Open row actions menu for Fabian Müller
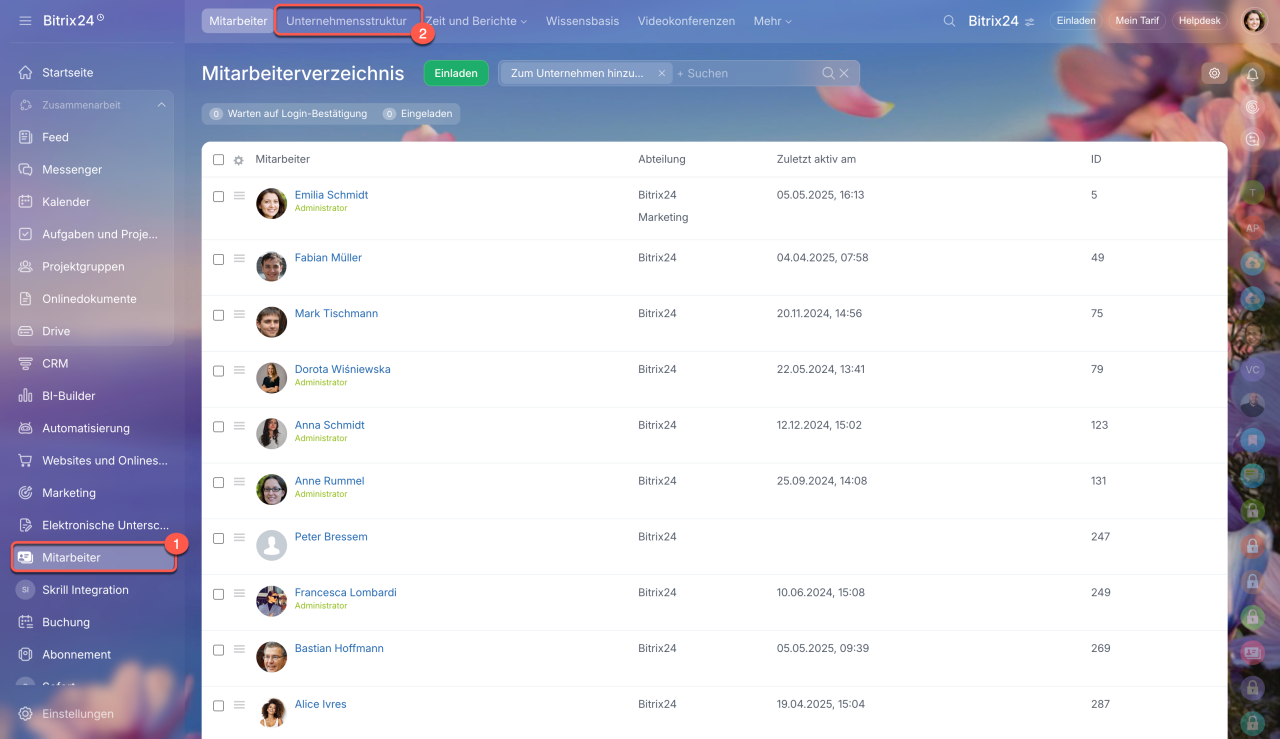 pos(239,259)
